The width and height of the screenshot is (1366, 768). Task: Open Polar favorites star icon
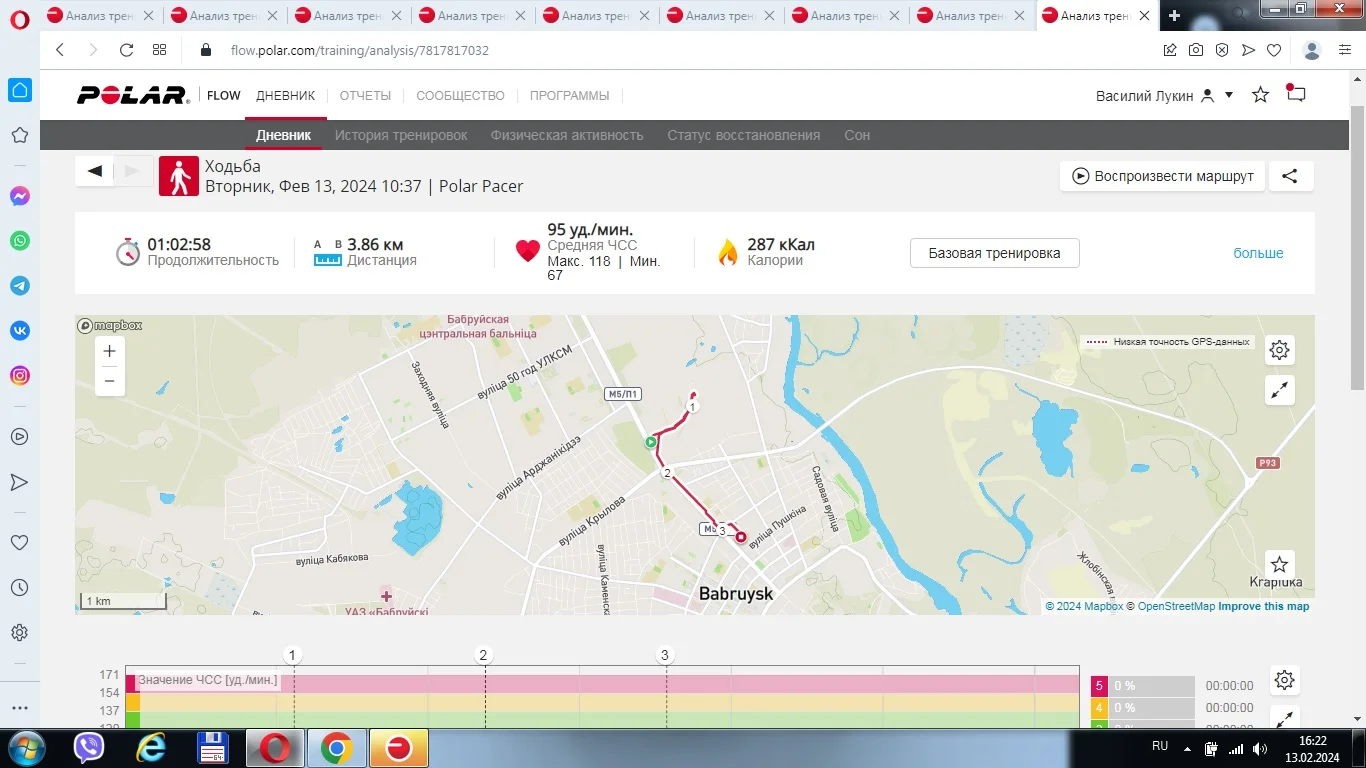(x=1261, y=95)
